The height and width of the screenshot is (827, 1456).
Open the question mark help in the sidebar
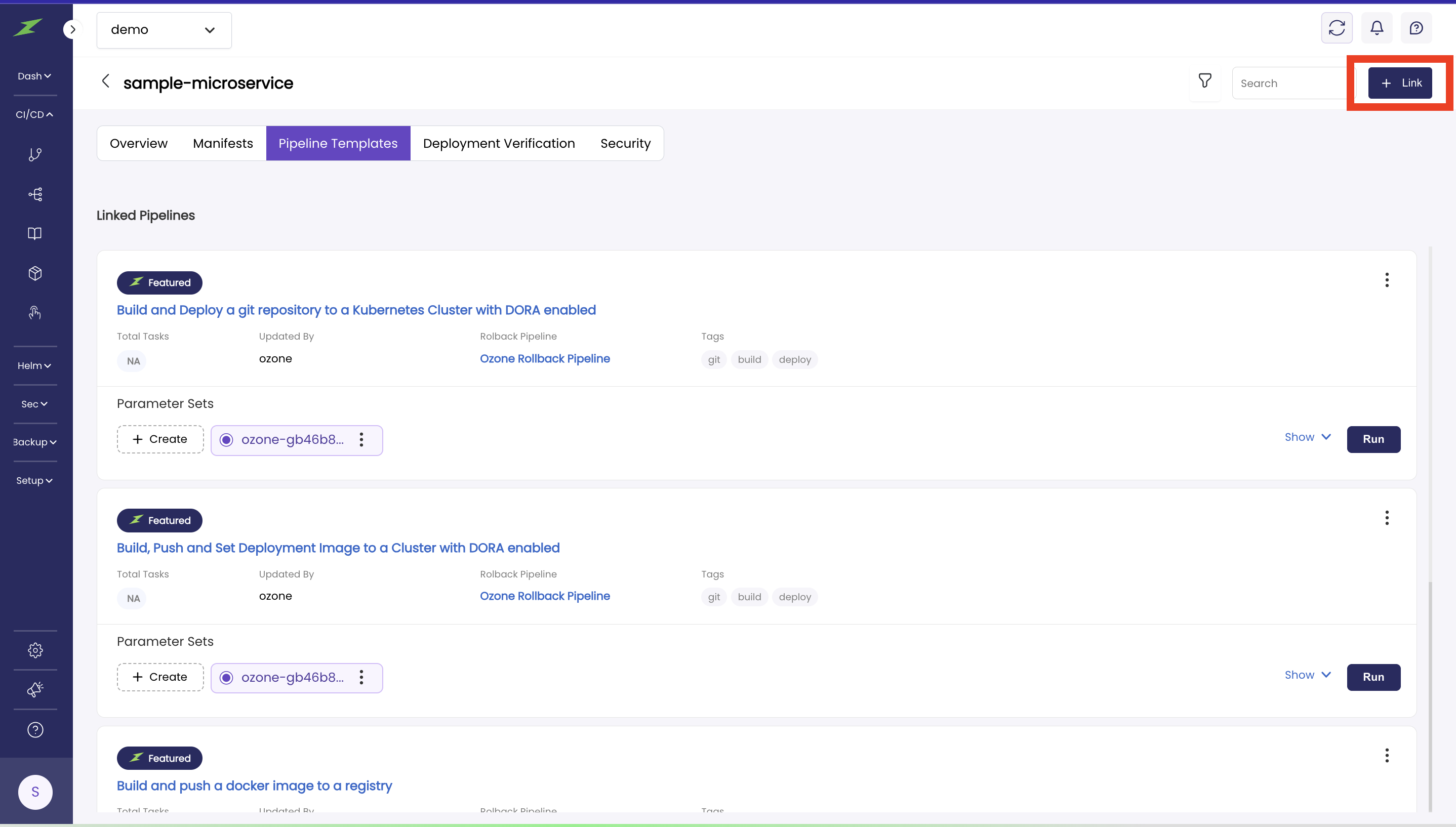point(35,730)
